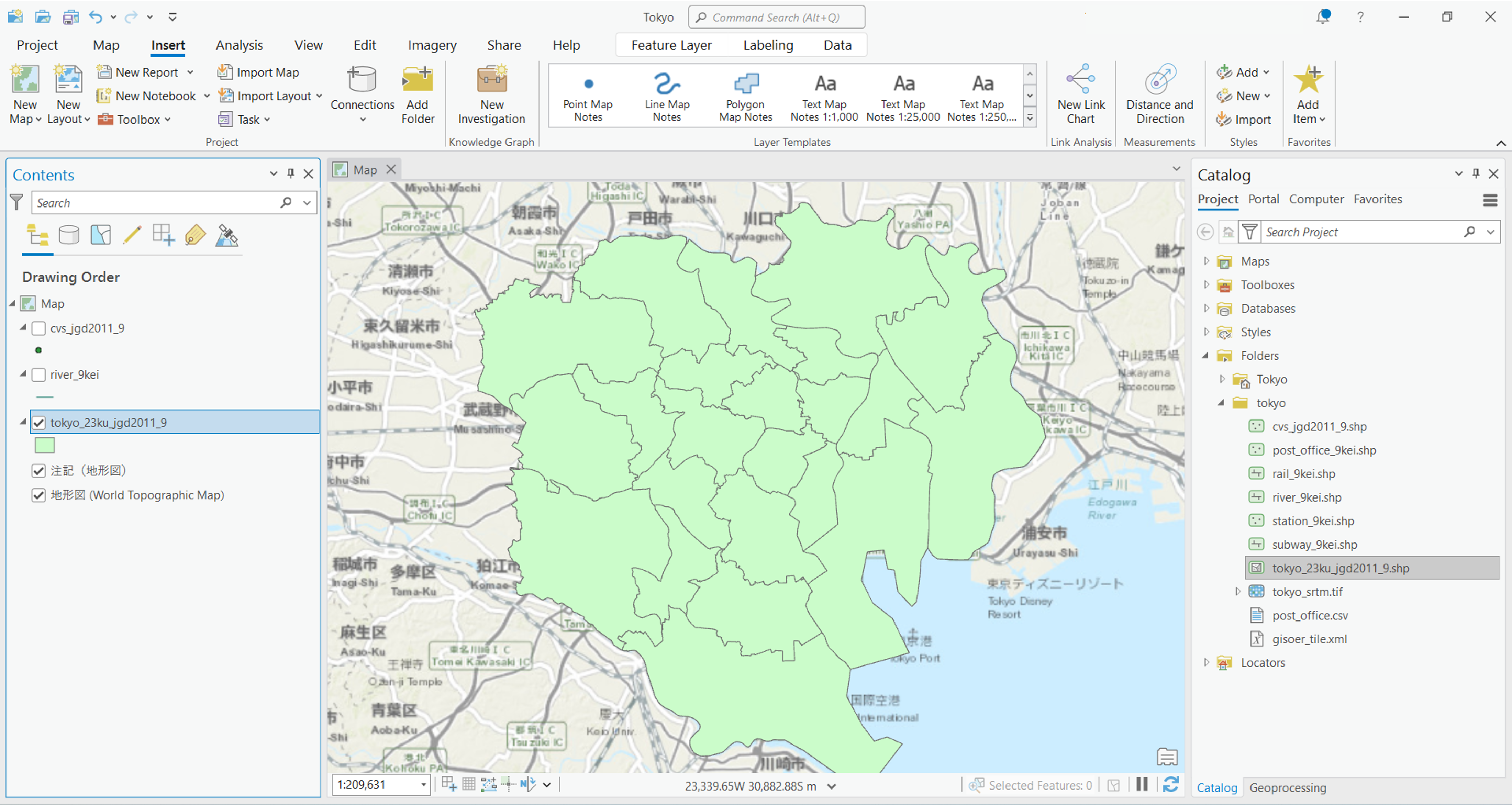Switch to Portal tab in Catalog
The width and height of the screenshot is (1512, 806).
coord(1263,199)
